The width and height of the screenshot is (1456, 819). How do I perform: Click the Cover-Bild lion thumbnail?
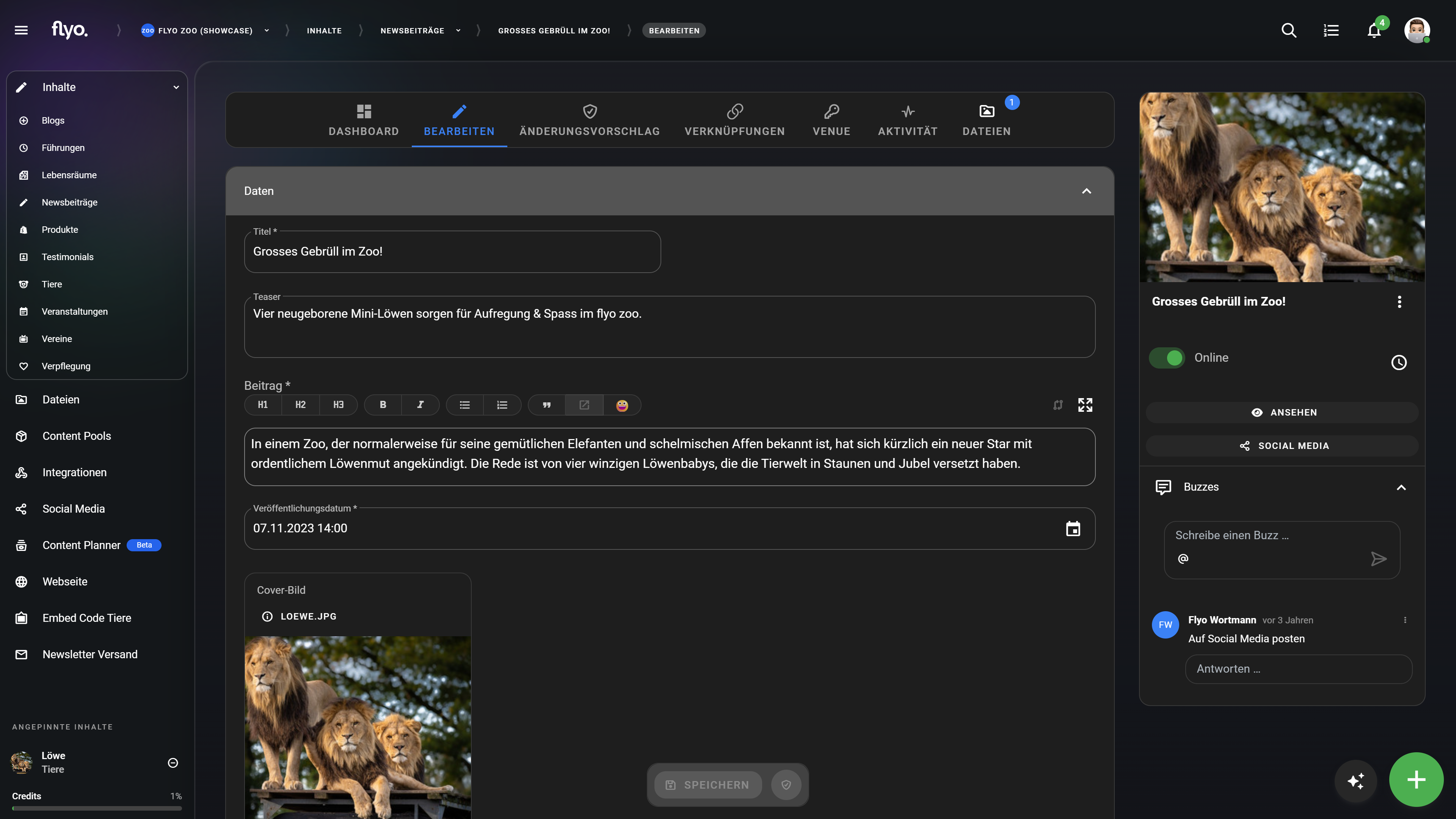[358, 728]
